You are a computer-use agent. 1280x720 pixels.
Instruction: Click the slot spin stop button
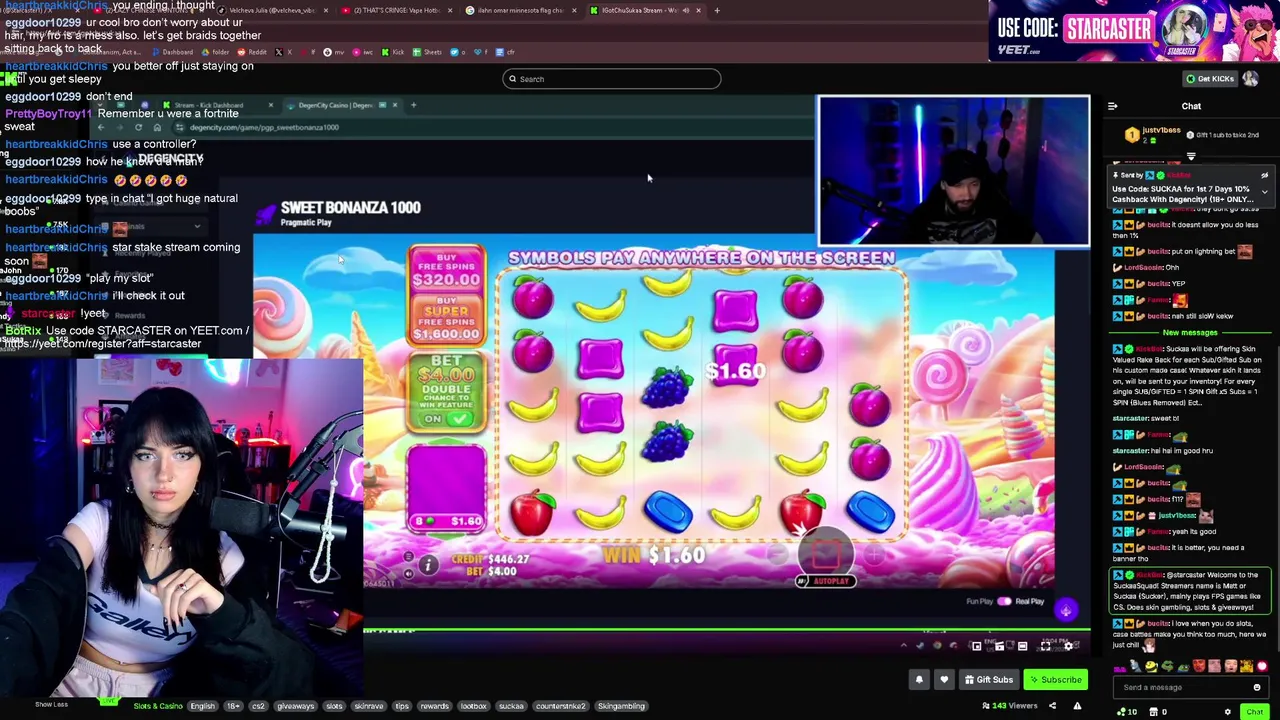[x=826, y=553]
